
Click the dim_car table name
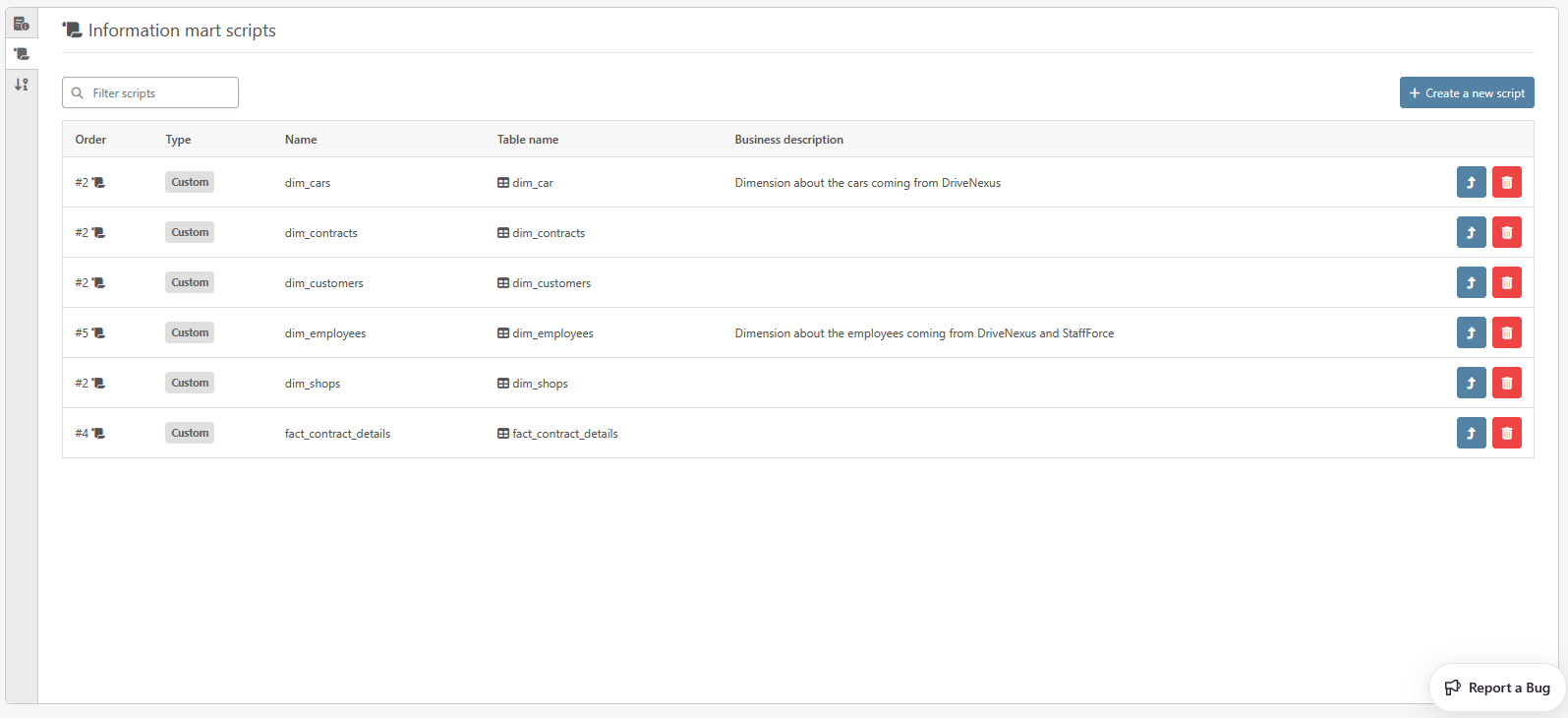point(532,183)
